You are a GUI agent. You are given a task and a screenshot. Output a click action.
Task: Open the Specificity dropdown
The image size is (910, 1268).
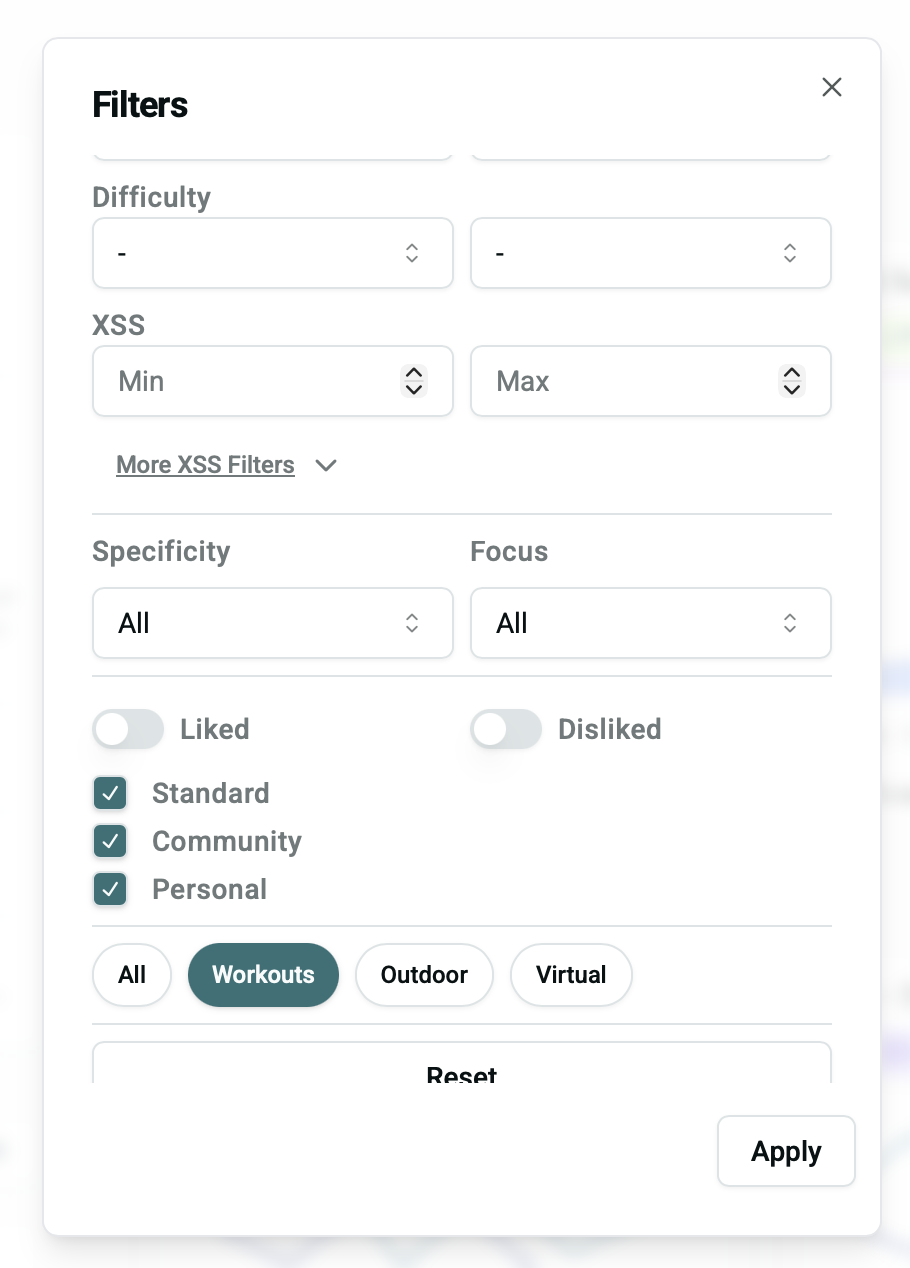pyautogui.click(x=272, y=623)
